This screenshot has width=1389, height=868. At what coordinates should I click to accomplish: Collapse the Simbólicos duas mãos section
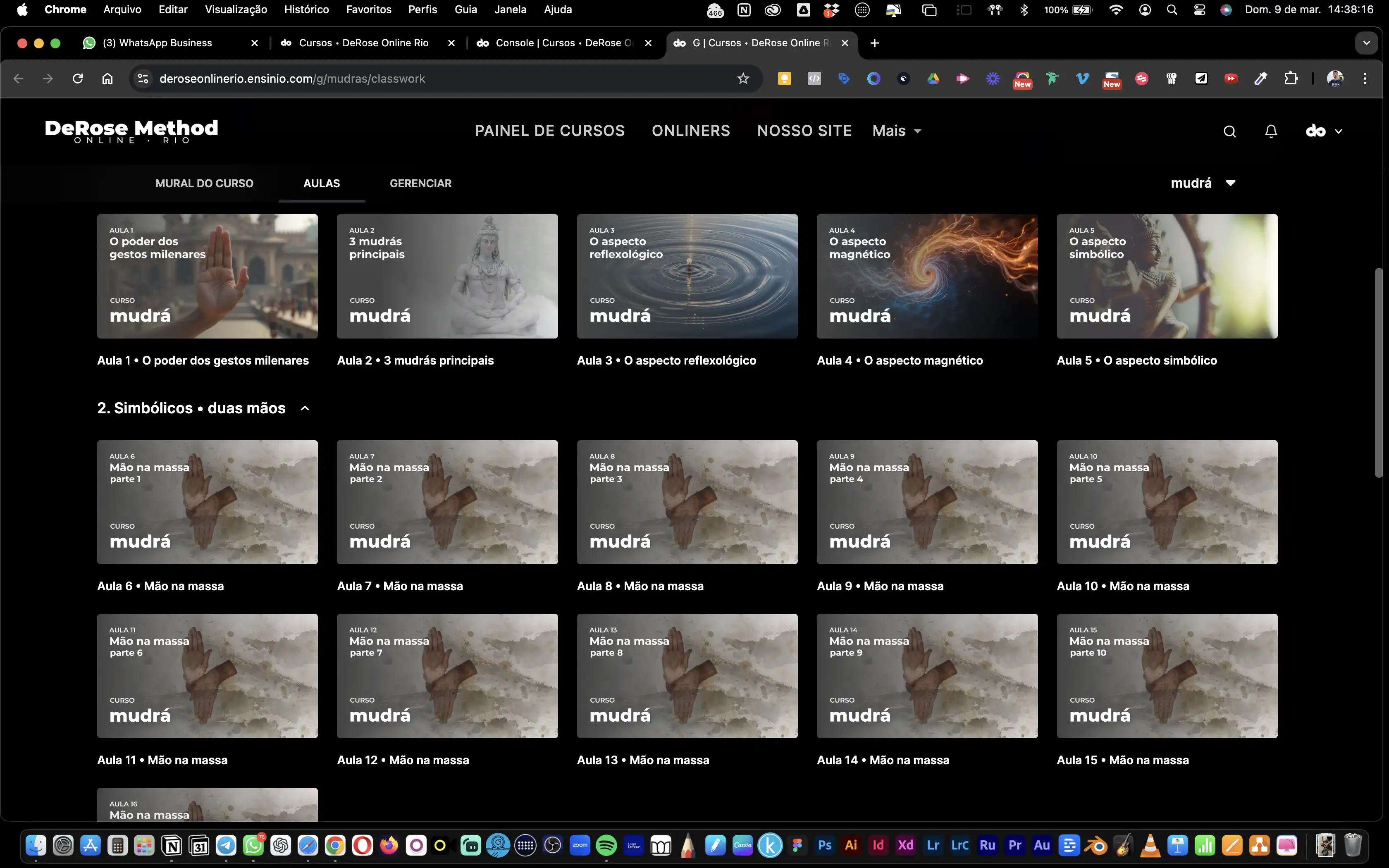(305, 408)
